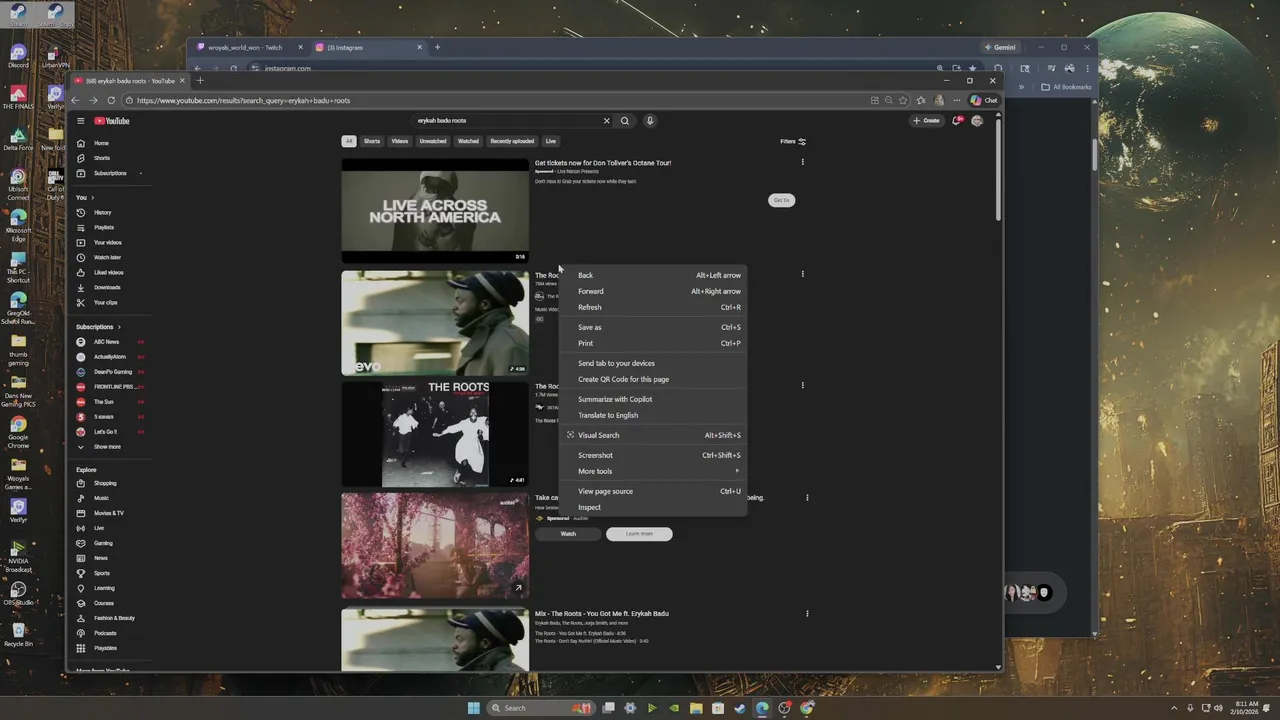Go to History in the sidebar
The height and width of the screenshot is (720, 1280).
click(x=102, y=213)
